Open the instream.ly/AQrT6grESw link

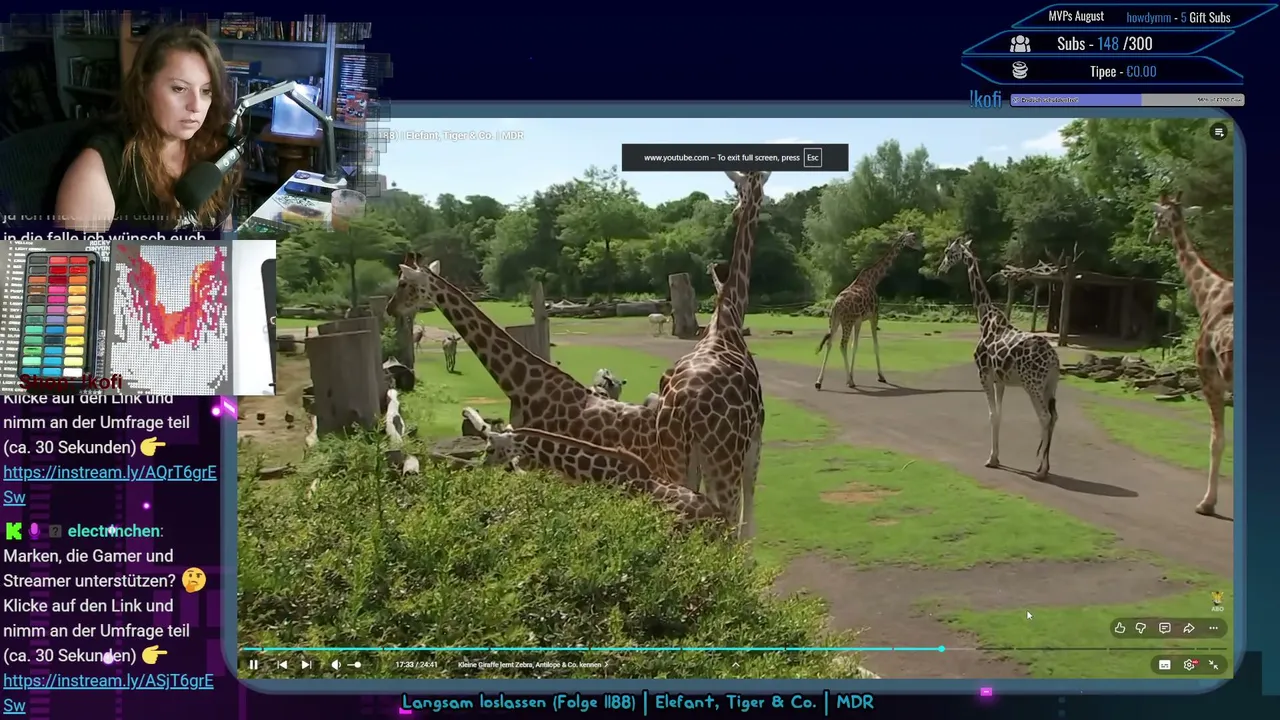tap(110, 484)
